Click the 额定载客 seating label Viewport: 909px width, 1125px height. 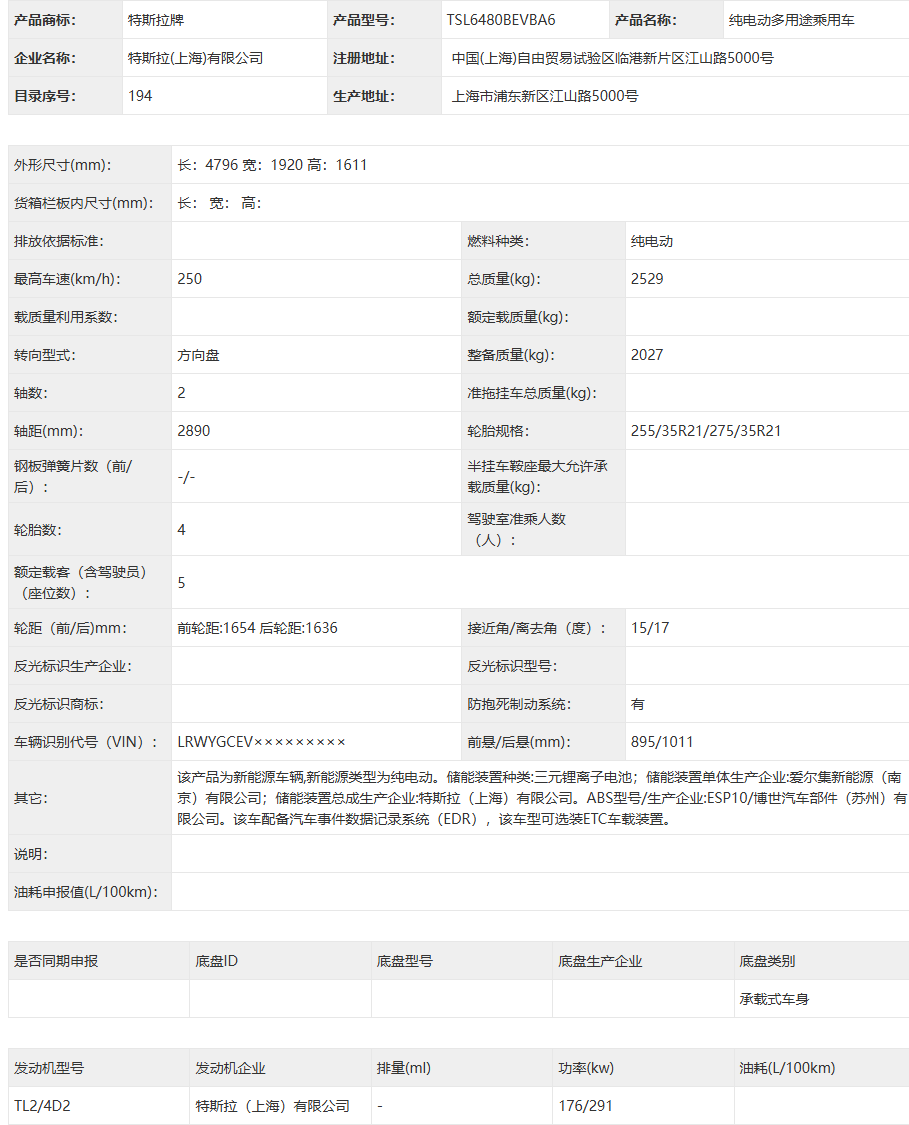click(x=80, y=583)
